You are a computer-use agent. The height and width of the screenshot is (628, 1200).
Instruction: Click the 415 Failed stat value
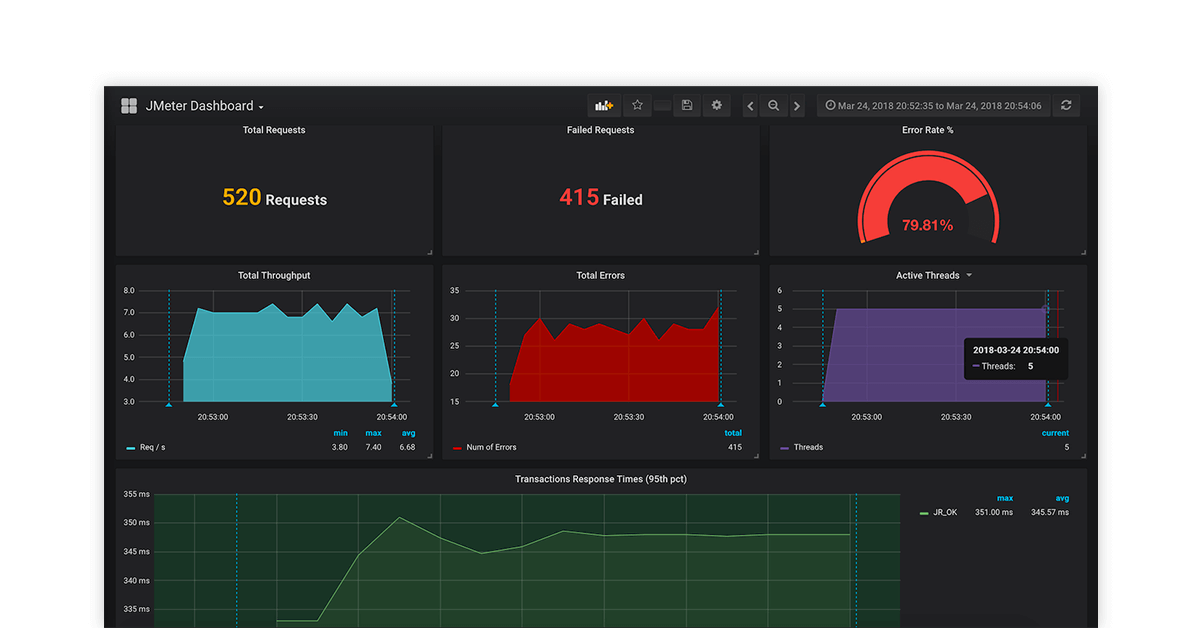600,198
